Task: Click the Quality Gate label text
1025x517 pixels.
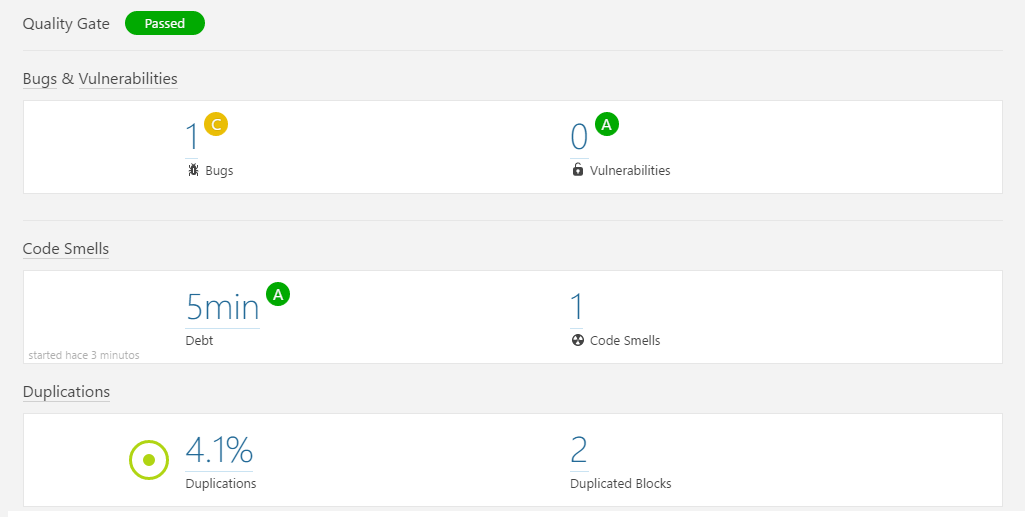Action: [x=66, y=24]
